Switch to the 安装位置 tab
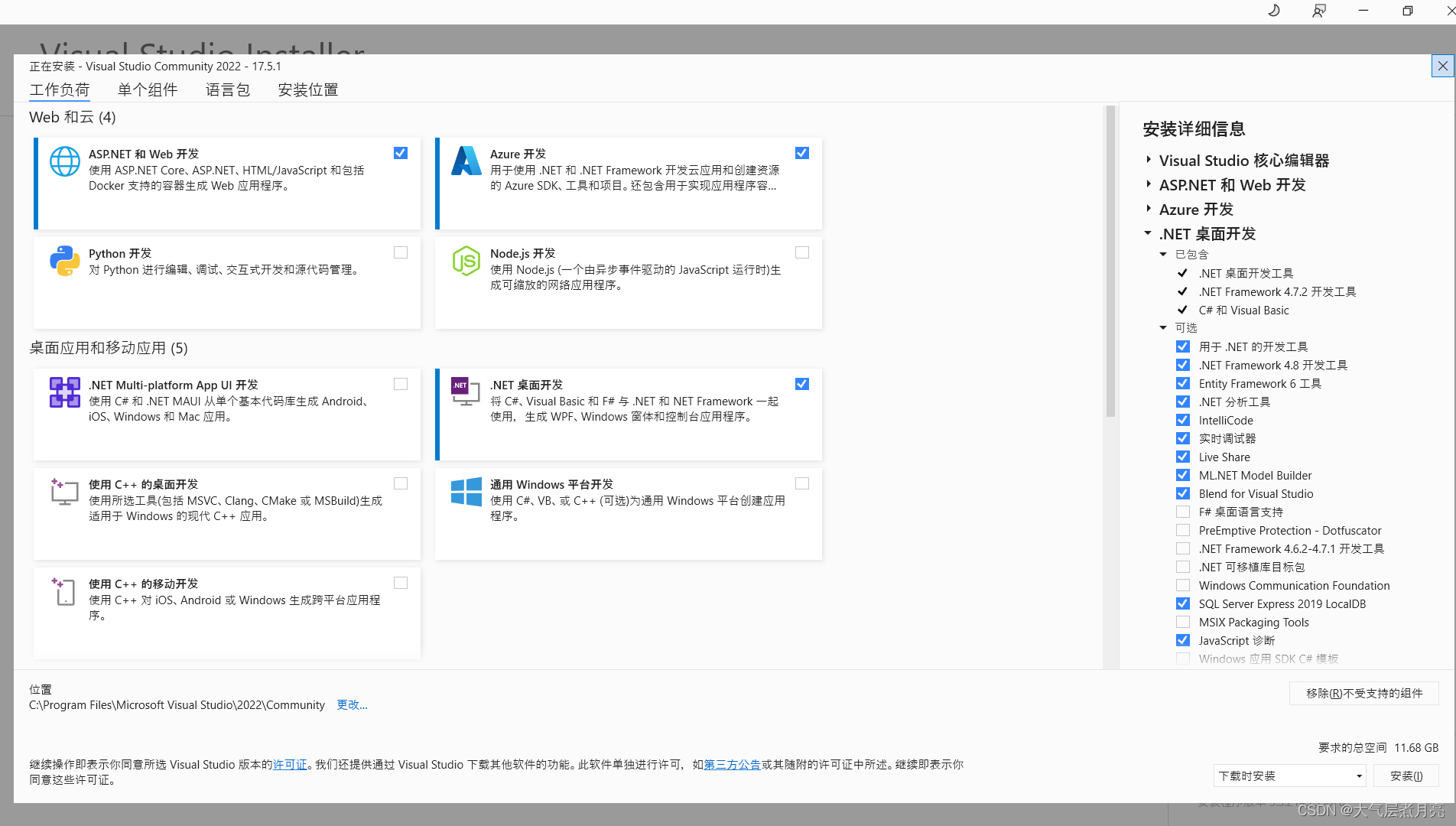The image size is (1456, 826). pos(308,89)
